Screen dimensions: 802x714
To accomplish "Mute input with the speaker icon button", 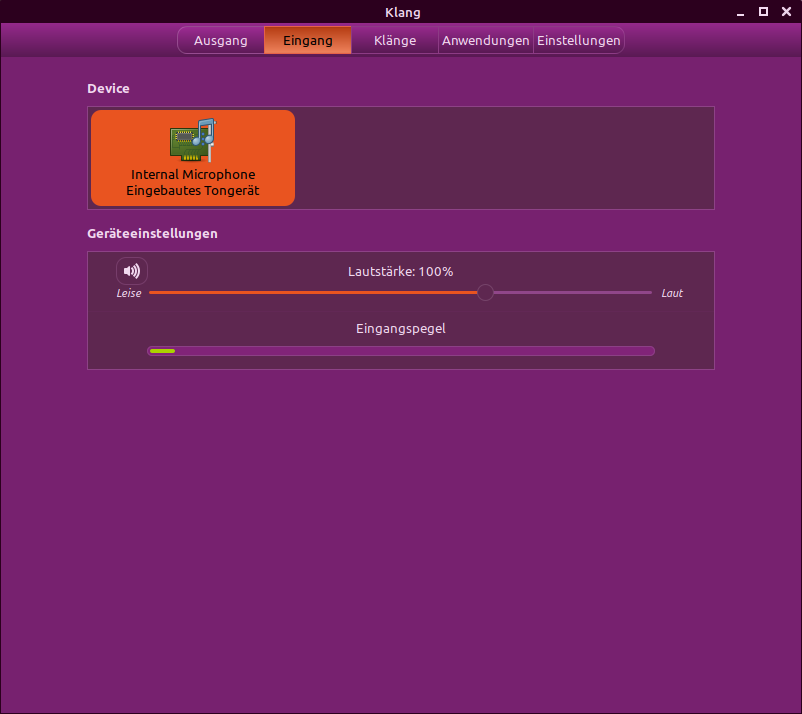I will click(x=132, y=271).
